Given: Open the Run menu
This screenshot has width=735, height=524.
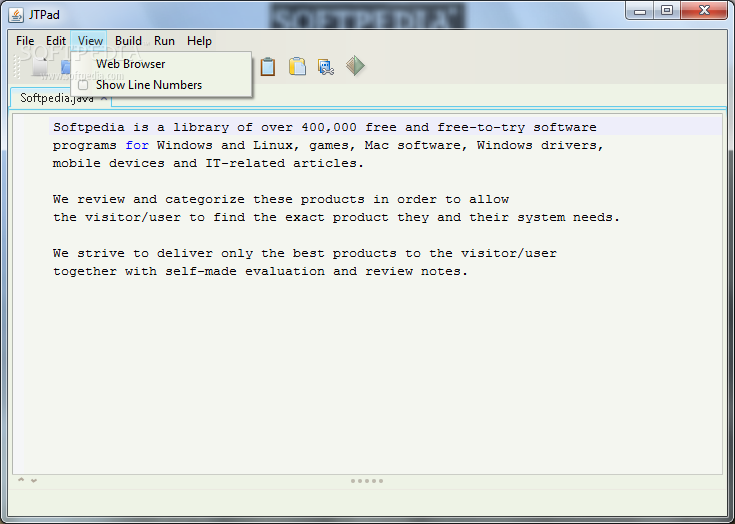Looking at the screenshot, I should pos(164,41).
